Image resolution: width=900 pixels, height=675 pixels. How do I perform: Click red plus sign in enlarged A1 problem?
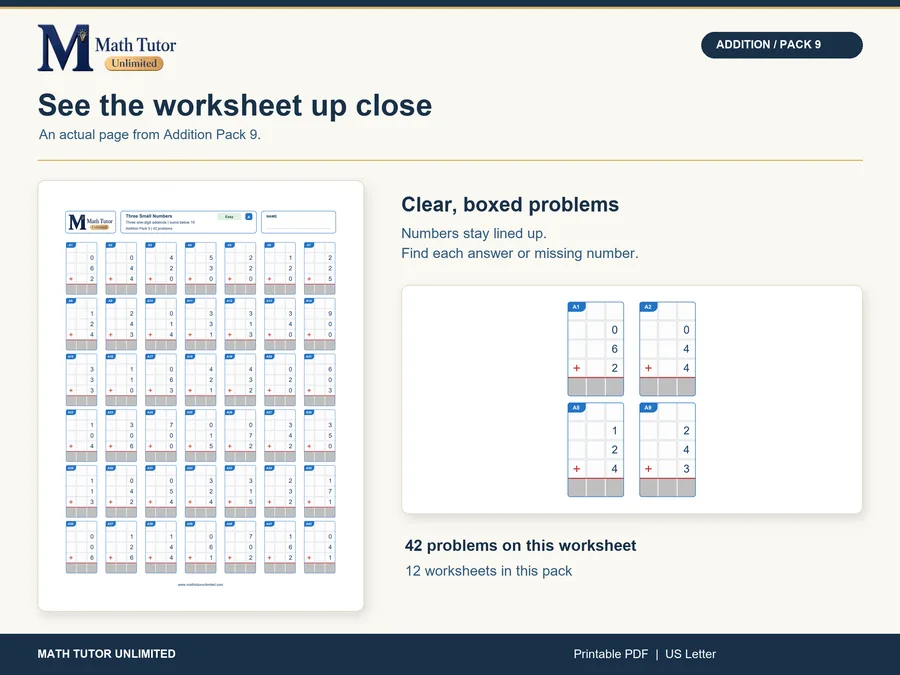pyautogui.click(x=577, y=368)
